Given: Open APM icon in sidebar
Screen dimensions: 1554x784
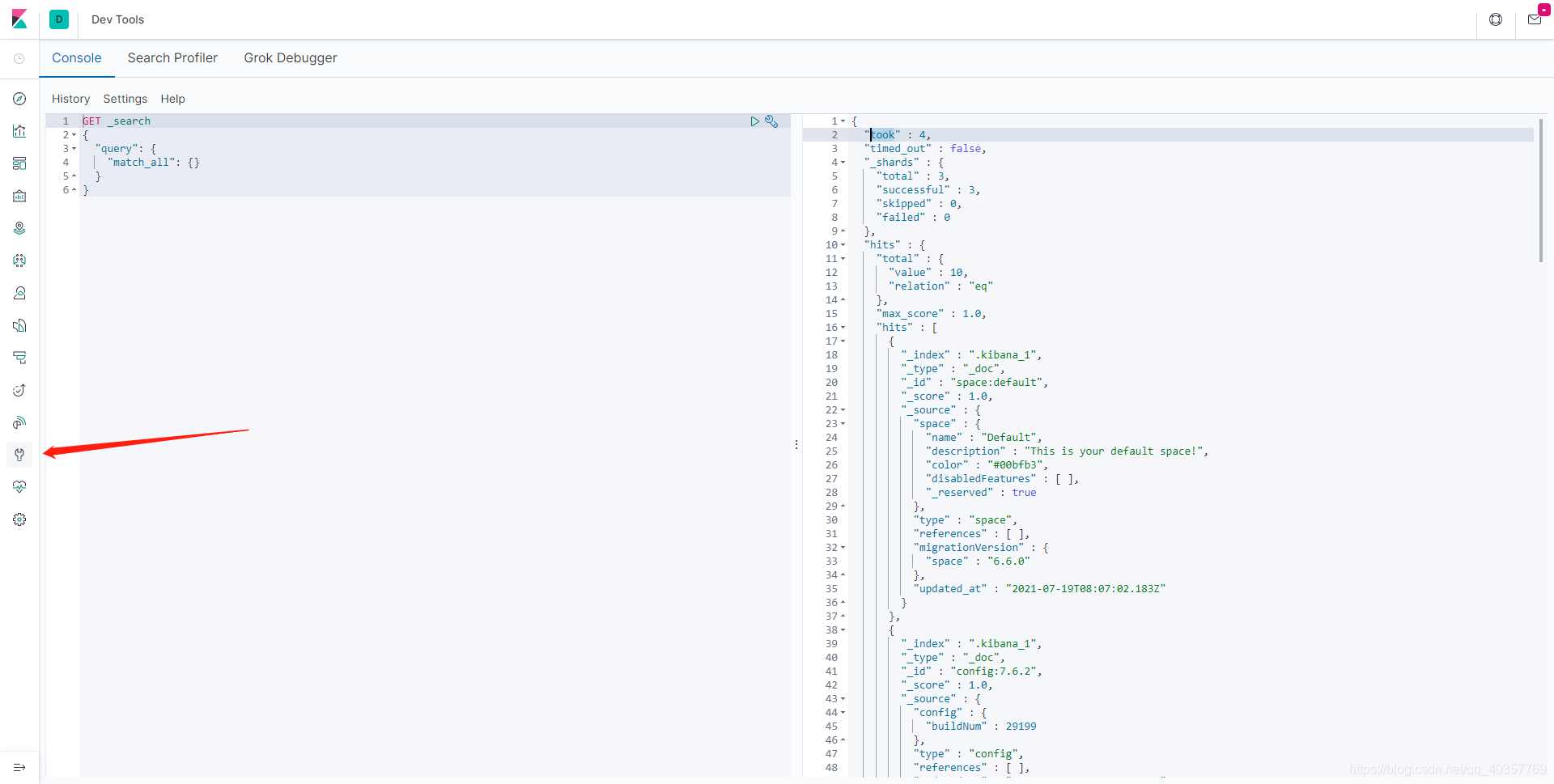Looking at the screenshot, I should [19, 358].
